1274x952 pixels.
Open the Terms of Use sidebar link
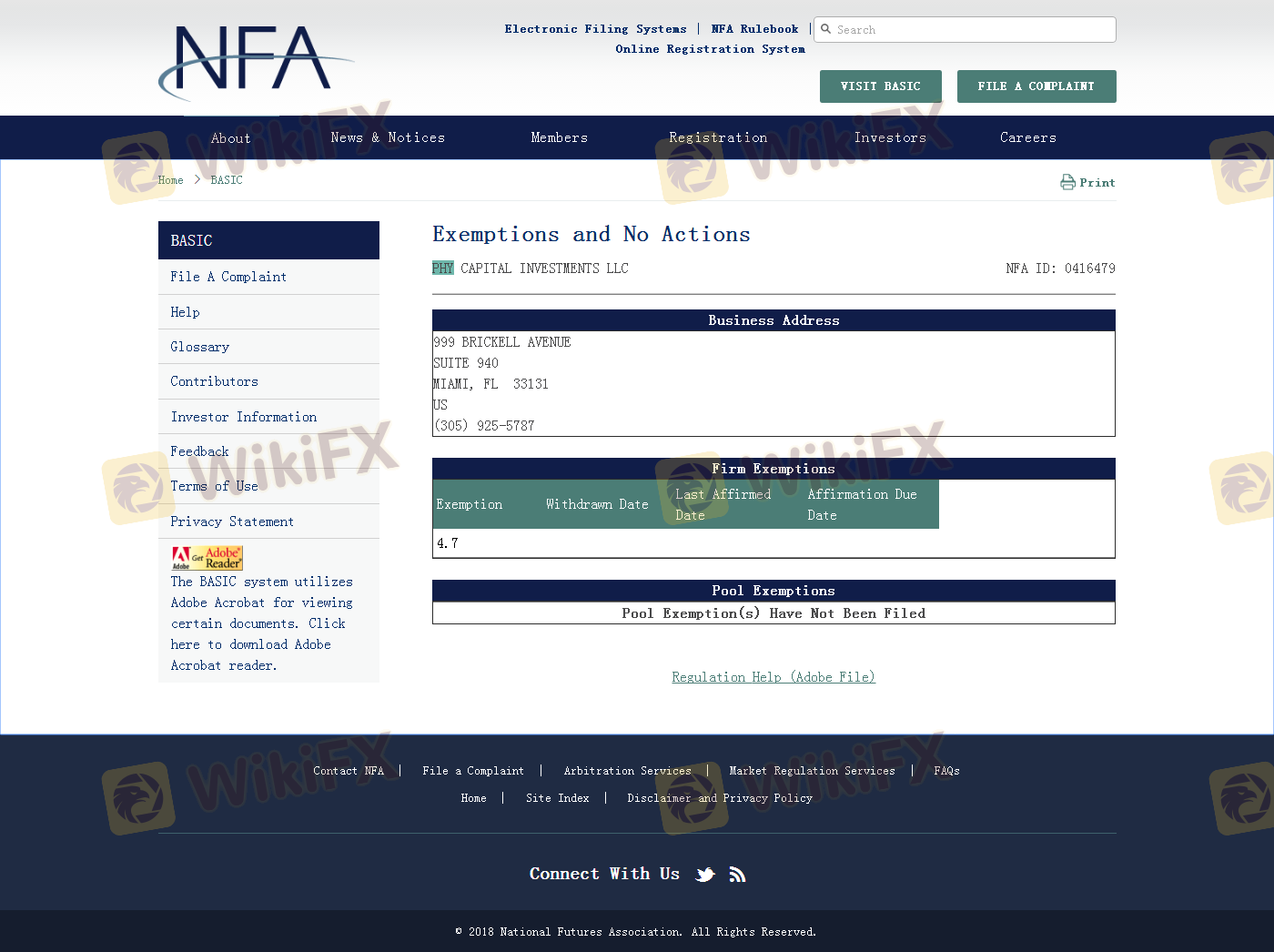[x=214, y=486]
